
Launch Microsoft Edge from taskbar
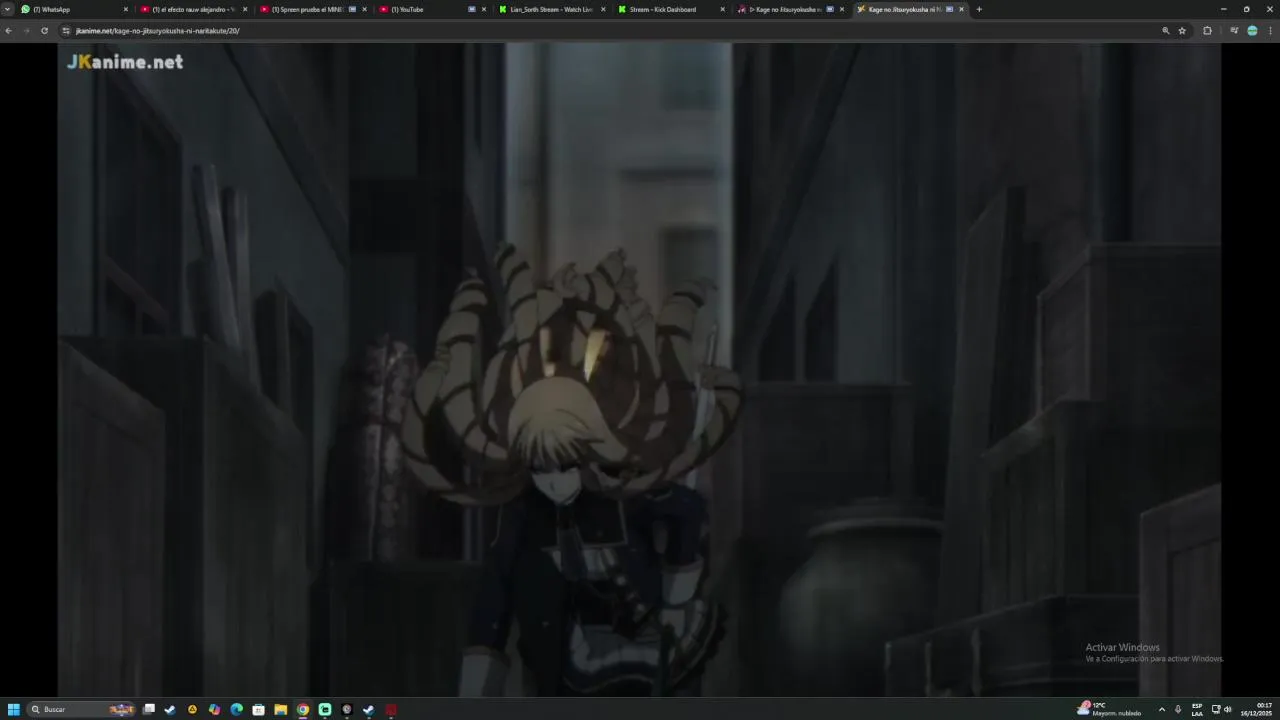pyautogui.click(x=236, y=709)
